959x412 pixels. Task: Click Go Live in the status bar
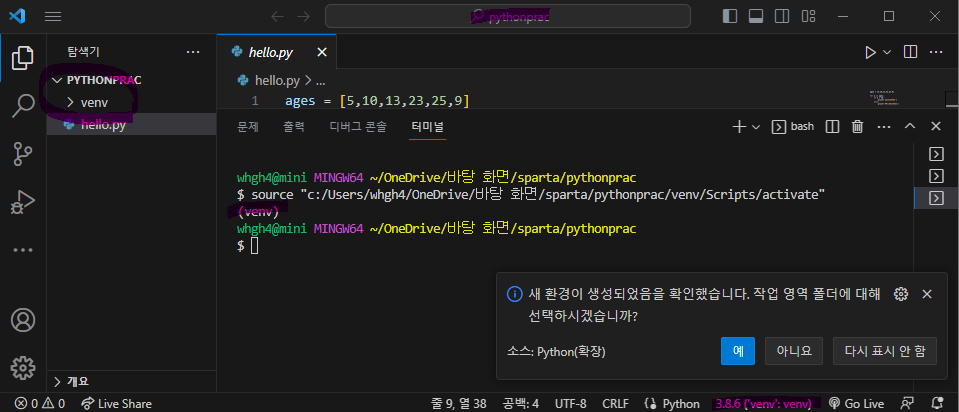tap(856, 404)
